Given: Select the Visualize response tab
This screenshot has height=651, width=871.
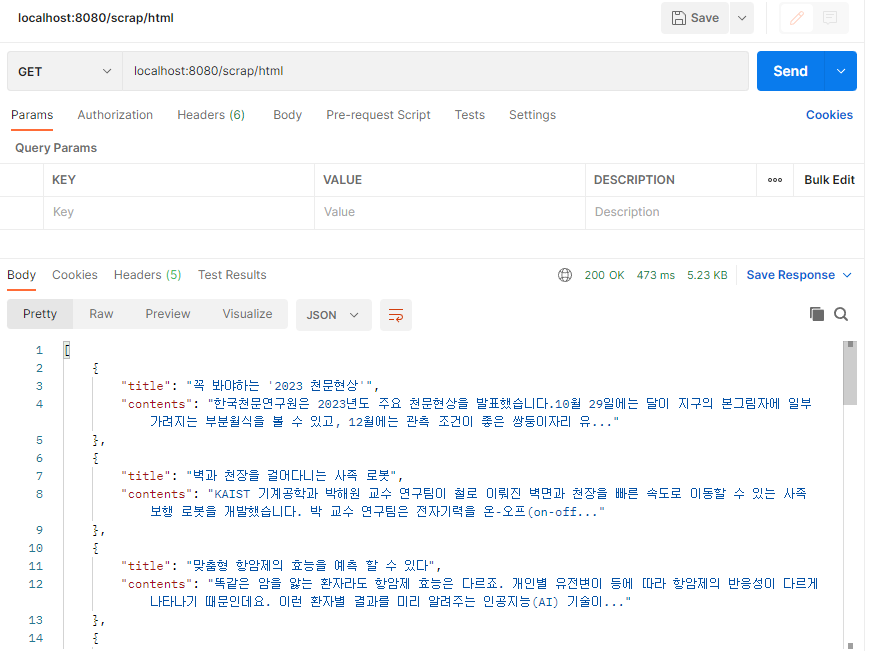Looking at the screenshot, I should pos(247,313).
